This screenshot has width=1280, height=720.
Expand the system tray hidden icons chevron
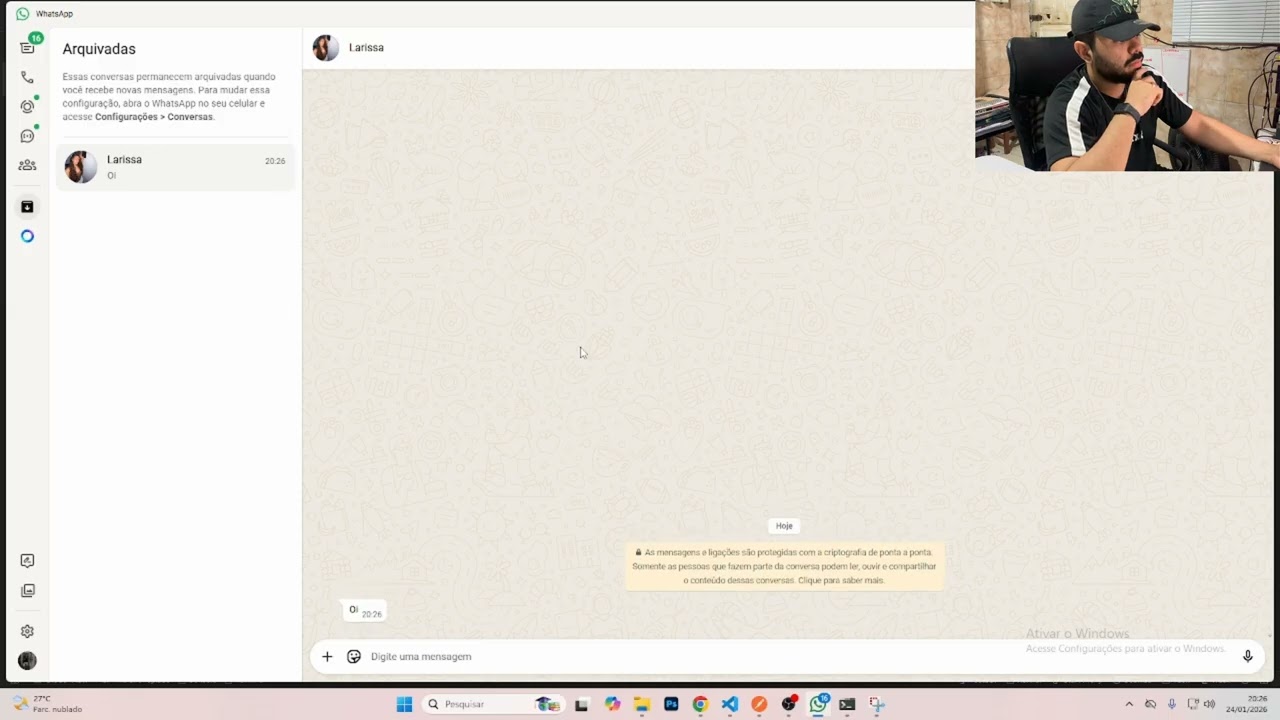[x=1129, y=704]
